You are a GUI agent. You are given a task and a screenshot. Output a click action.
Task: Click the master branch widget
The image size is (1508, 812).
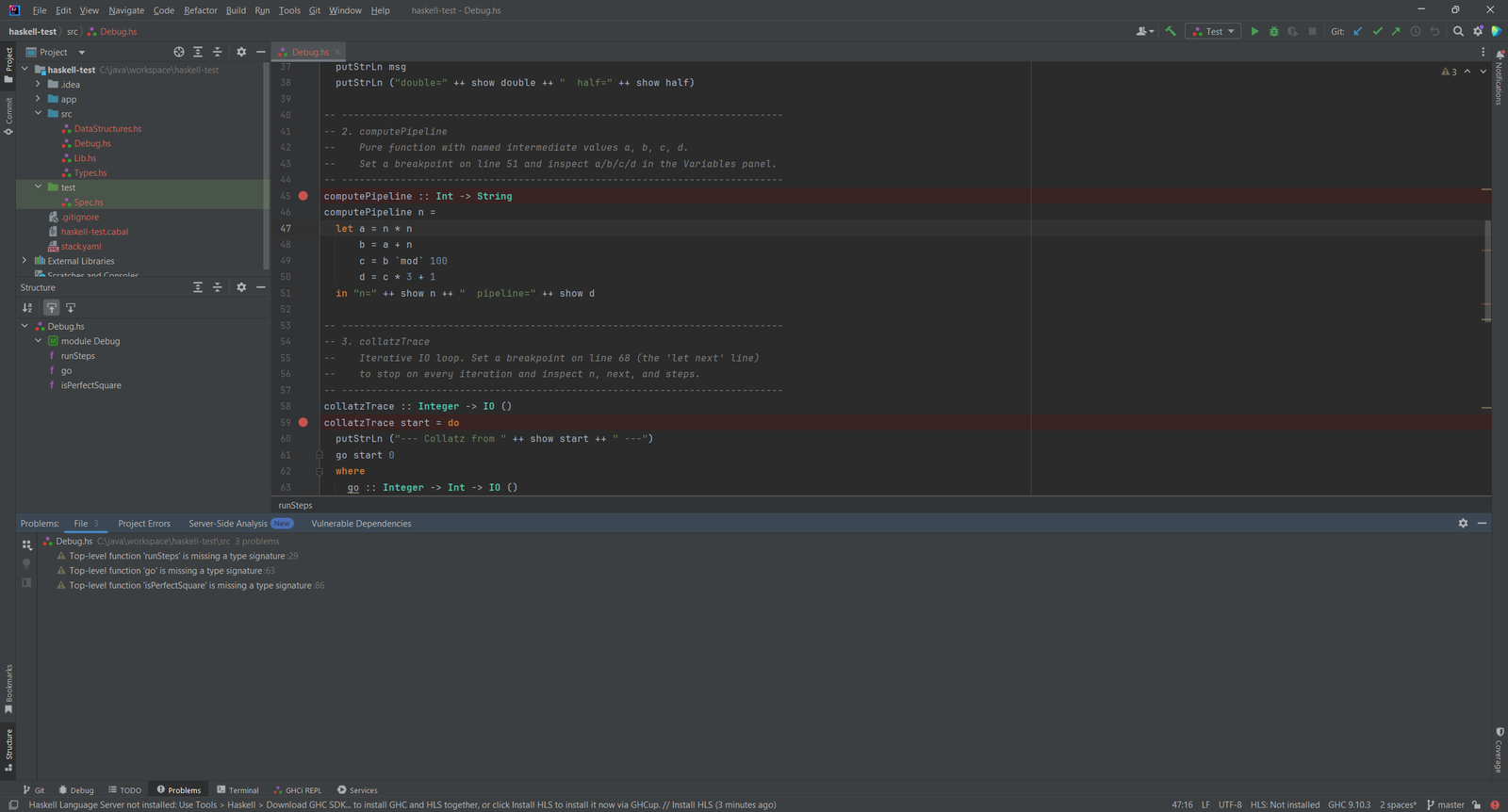coord(1445,804)
